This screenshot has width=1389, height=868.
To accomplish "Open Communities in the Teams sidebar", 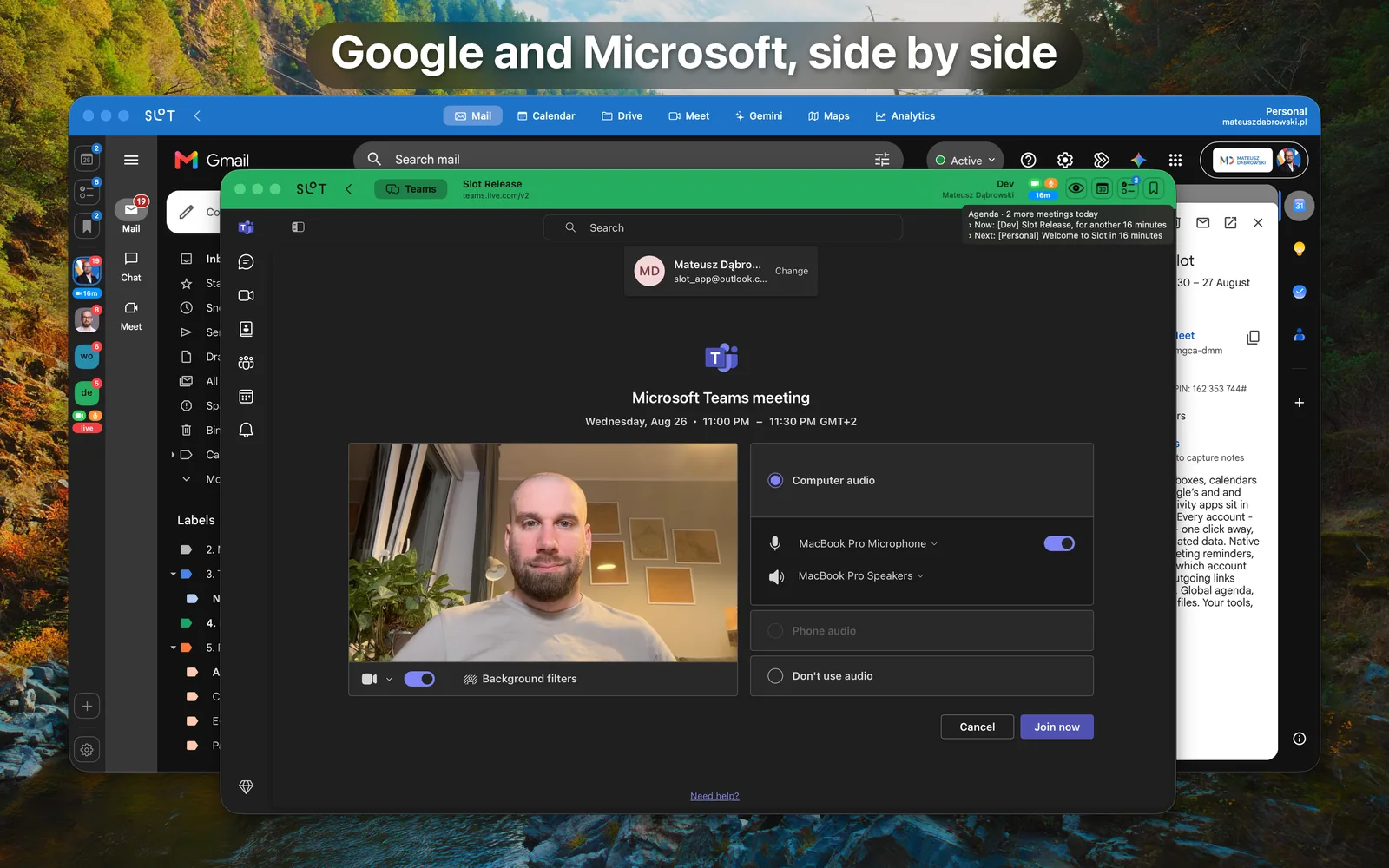I will coord(246,363).
